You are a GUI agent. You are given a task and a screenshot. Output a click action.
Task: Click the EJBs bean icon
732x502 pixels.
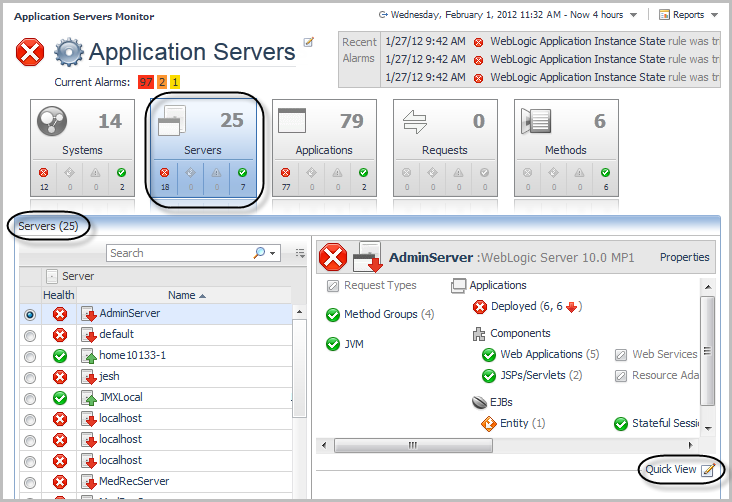tap(479, 402)
